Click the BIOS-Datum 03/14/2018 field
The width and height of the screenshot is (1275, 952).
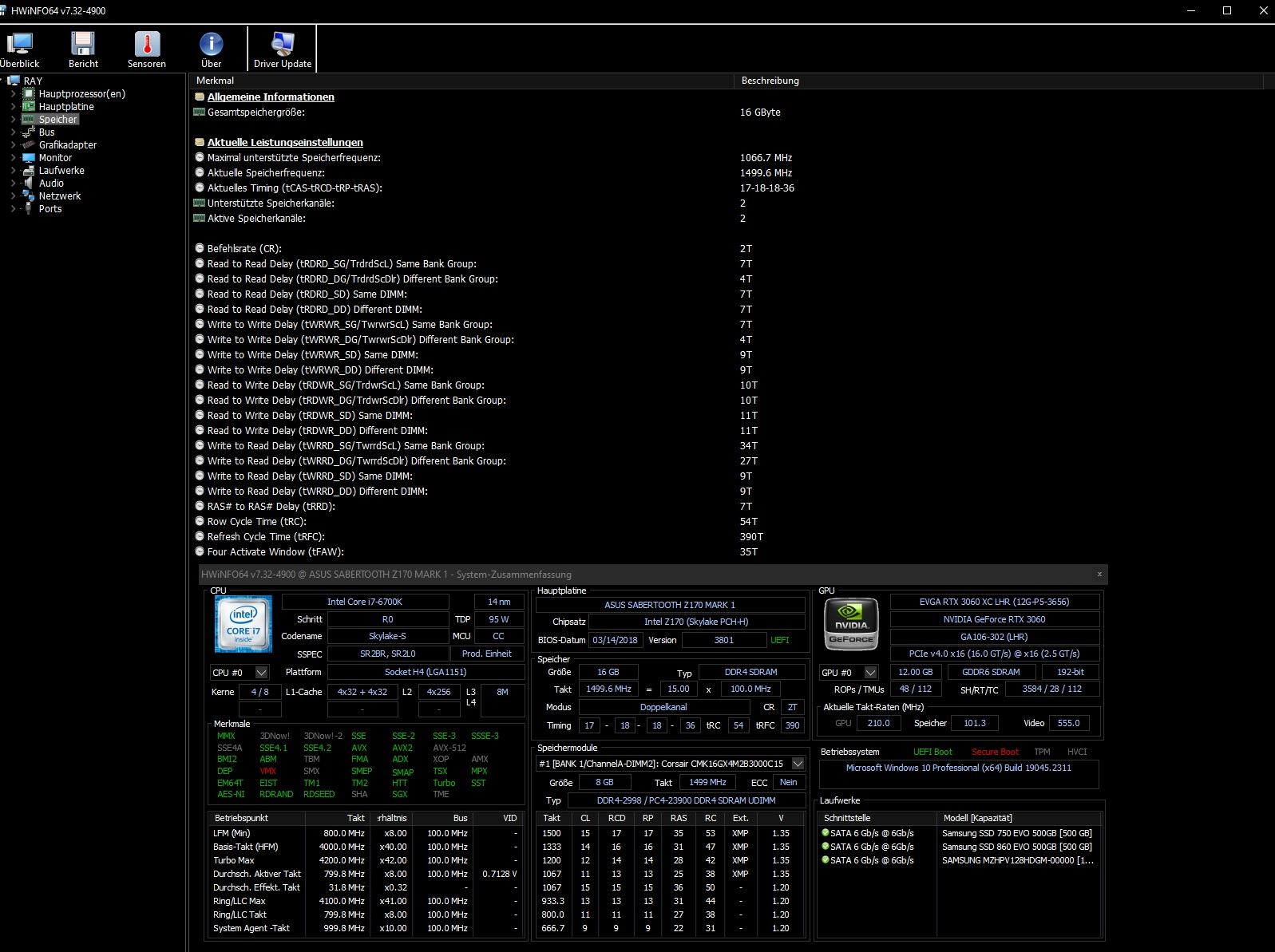(x=615, y=640)
